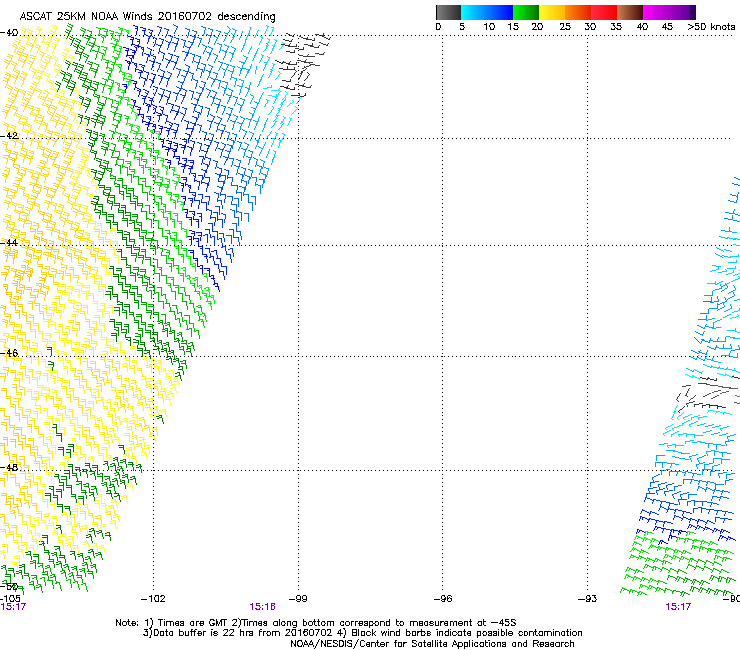
Task: Click legend tick label '25'
Action: coord(565,27)
